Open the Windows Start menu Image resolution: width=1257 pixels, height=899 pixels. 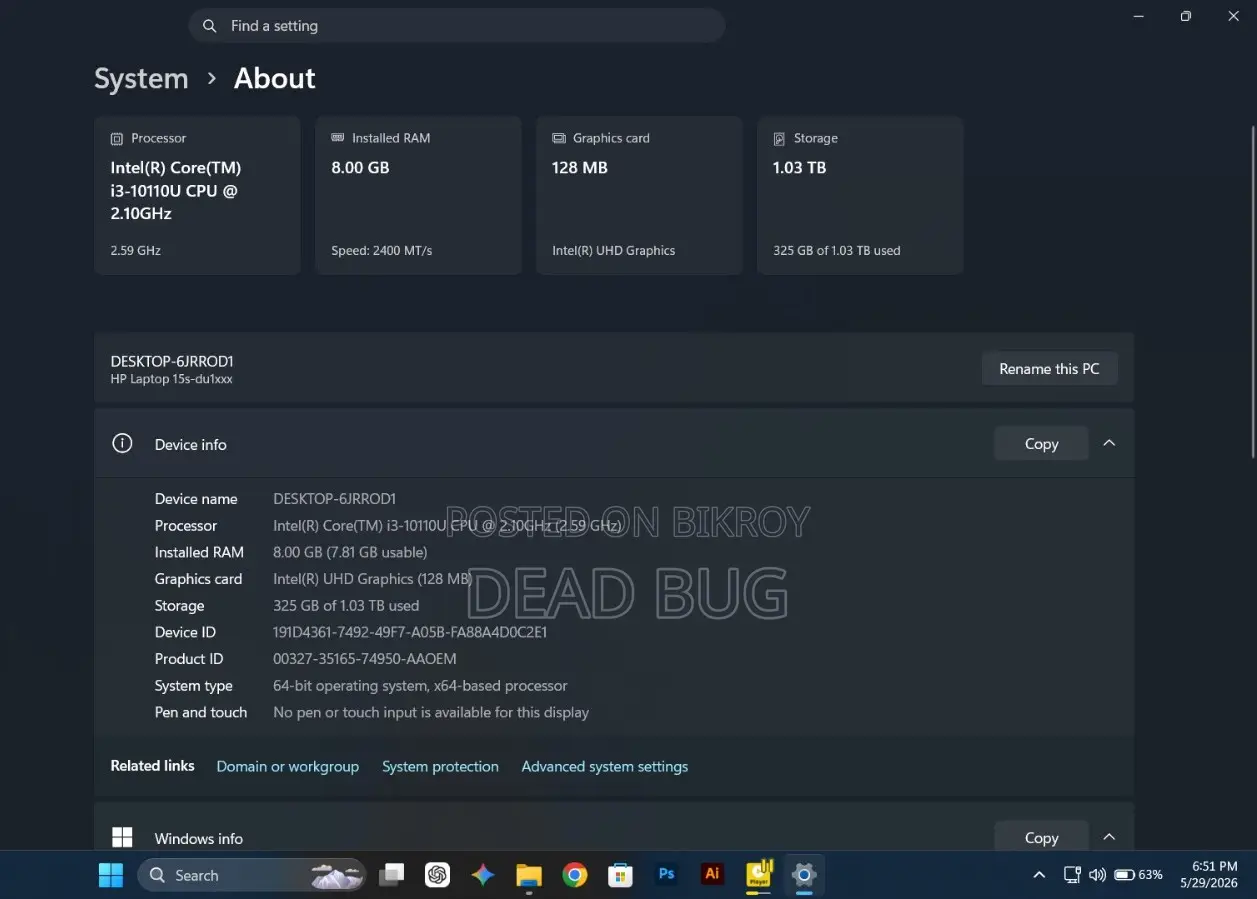pos(111,875)
